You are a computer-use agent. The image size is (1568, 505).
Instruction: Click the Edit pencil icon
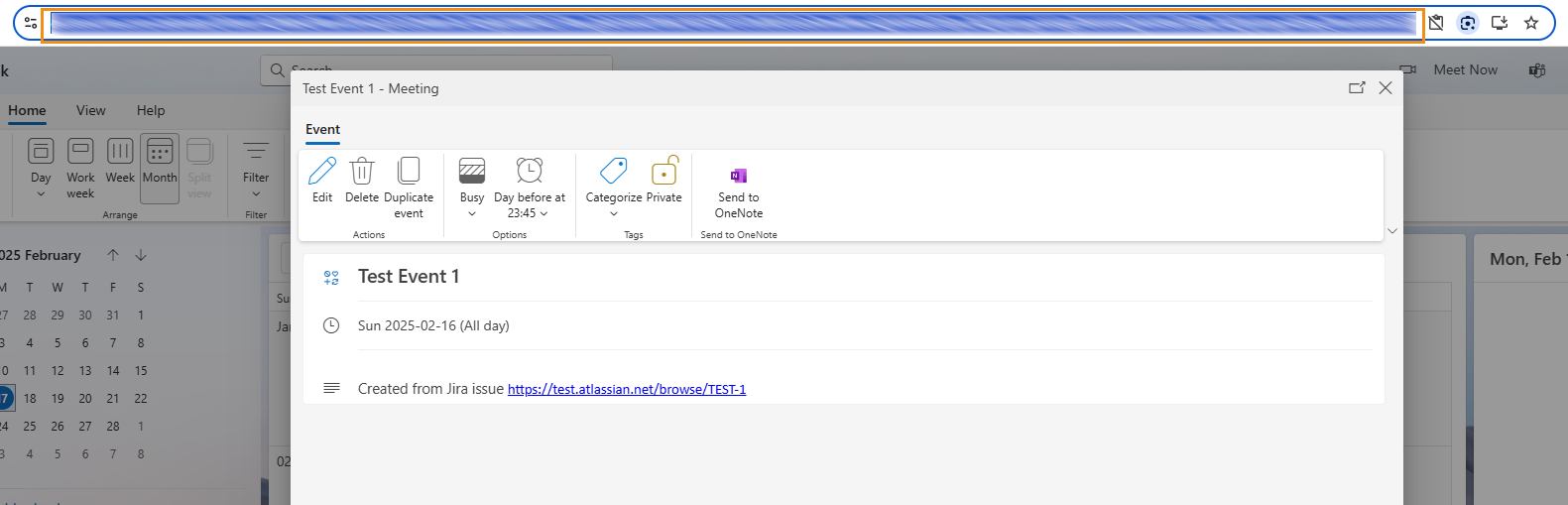click(322, 173)
